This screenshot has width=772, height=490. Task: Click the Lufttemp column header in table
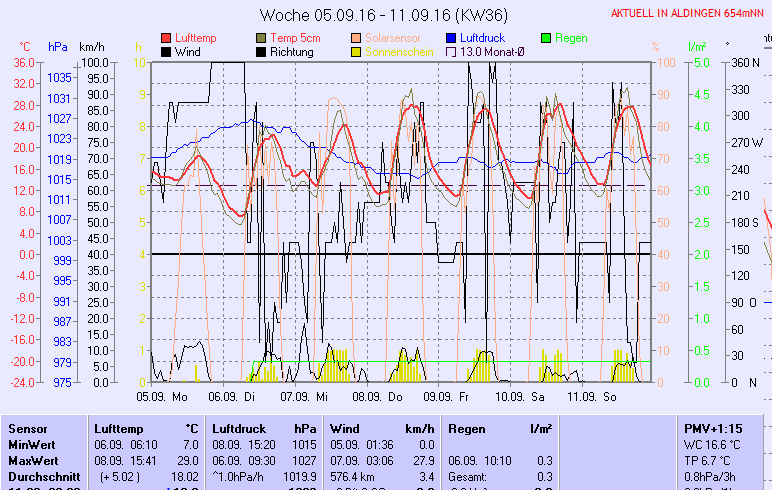119,428
